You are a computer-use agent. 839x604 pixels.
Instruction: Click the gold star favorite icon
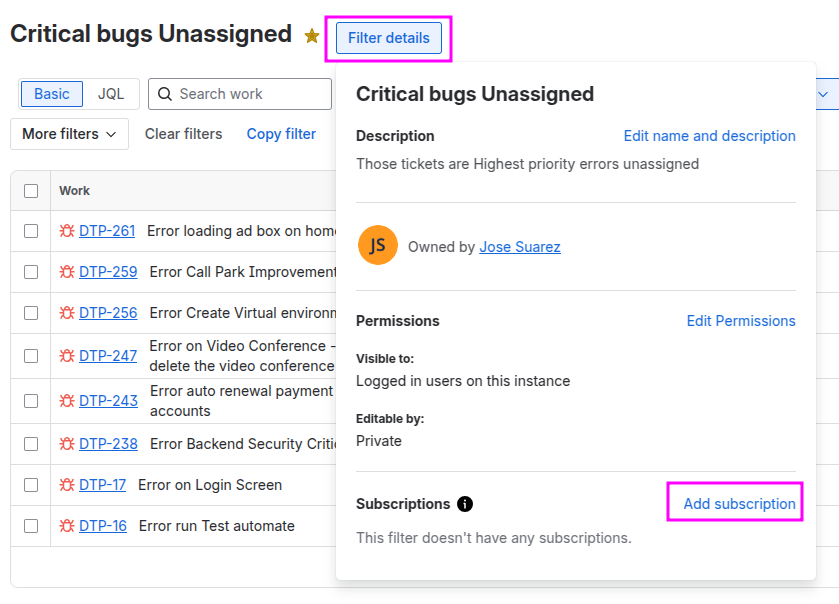click(311, 36)
